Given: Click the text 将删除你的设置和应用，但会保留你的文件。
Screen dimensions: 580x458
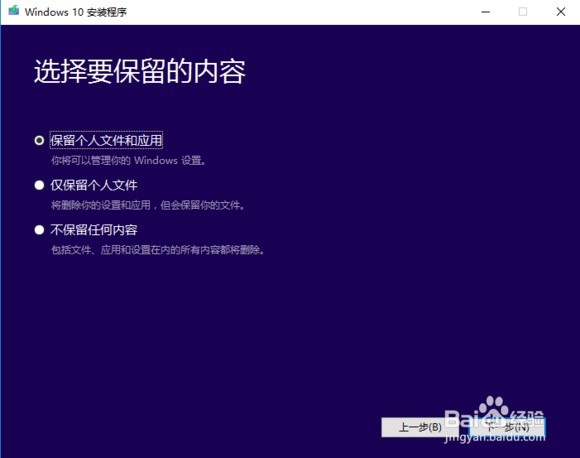Looking at the screenshot, I should point(148,205).
